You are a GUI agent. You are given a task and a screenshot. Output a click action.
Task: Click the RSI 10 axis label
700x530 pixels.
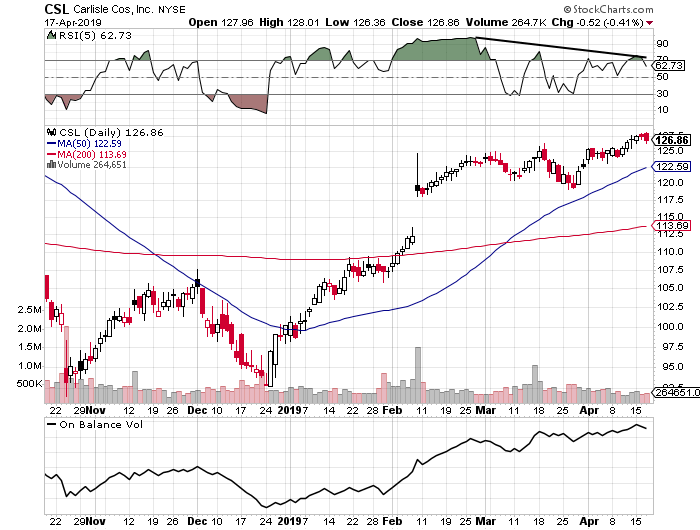coord(662,110)
